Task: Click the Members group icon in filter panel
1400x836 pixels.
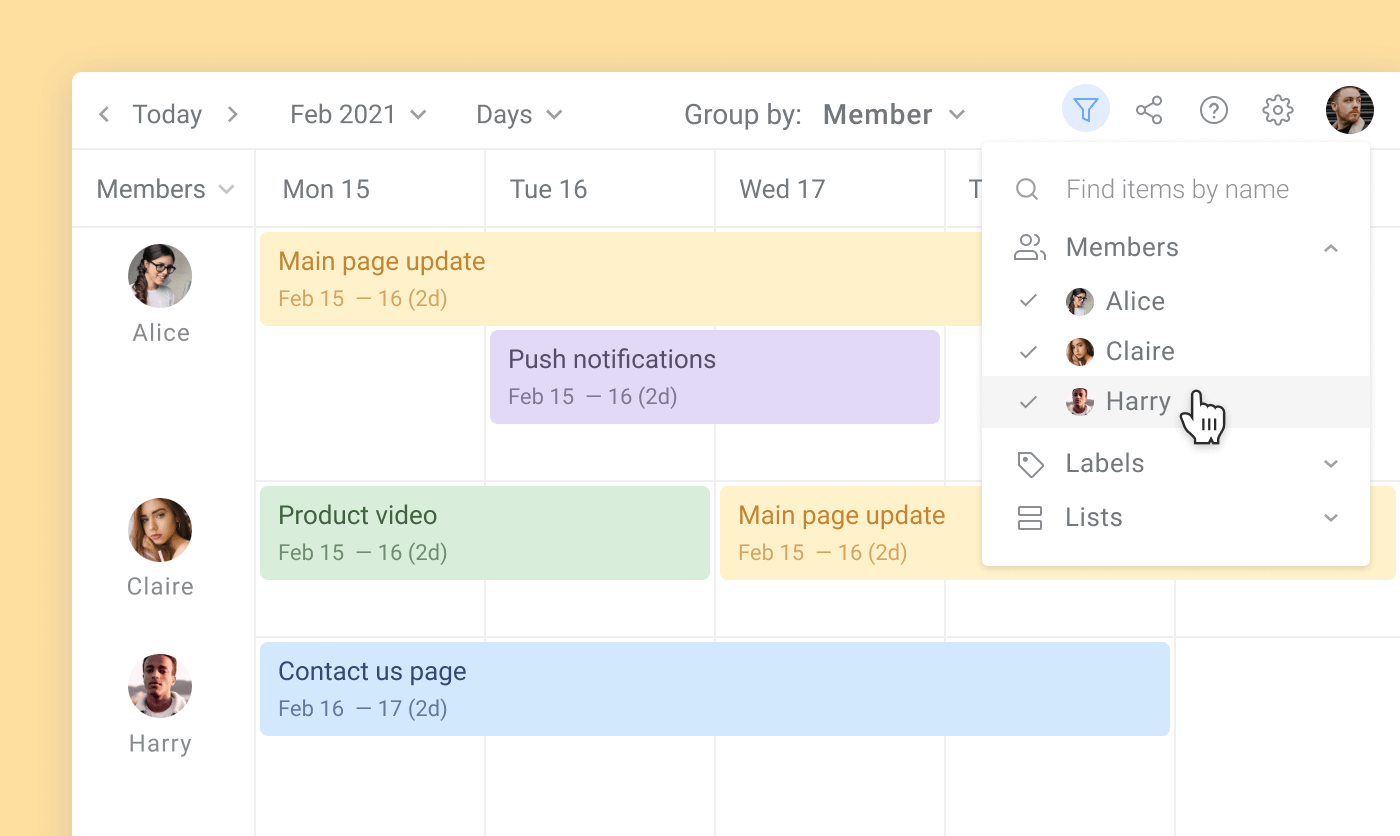Action: [x=1029, y=247]
